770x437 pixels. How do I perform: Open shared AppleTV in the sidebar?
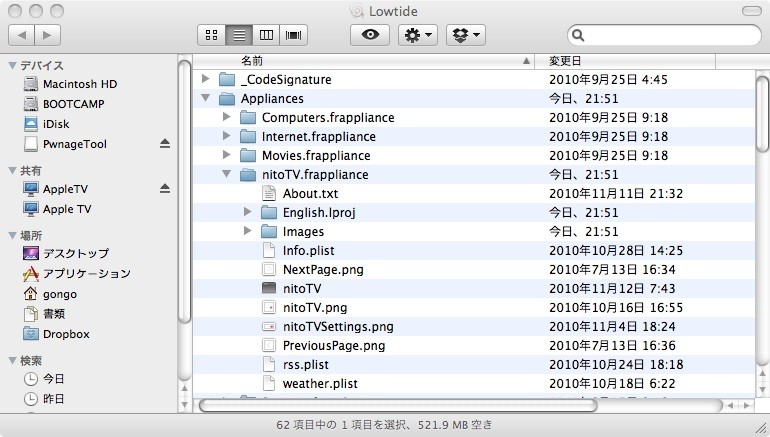click(65, 189)
